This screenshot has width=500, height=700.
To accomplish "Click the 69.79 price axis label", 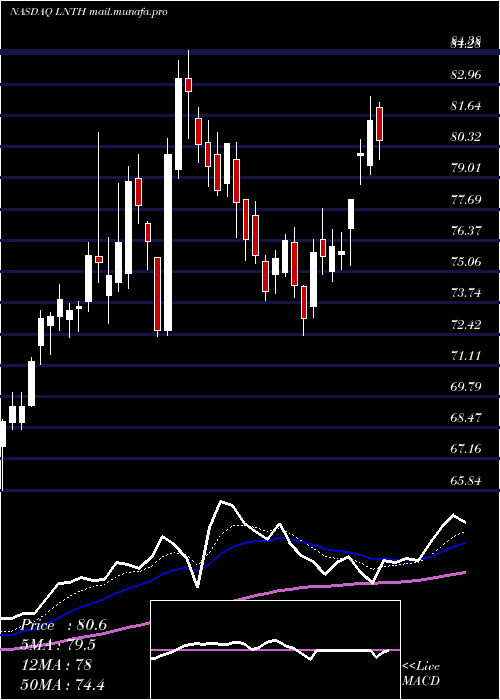I will tap(466, 386).
